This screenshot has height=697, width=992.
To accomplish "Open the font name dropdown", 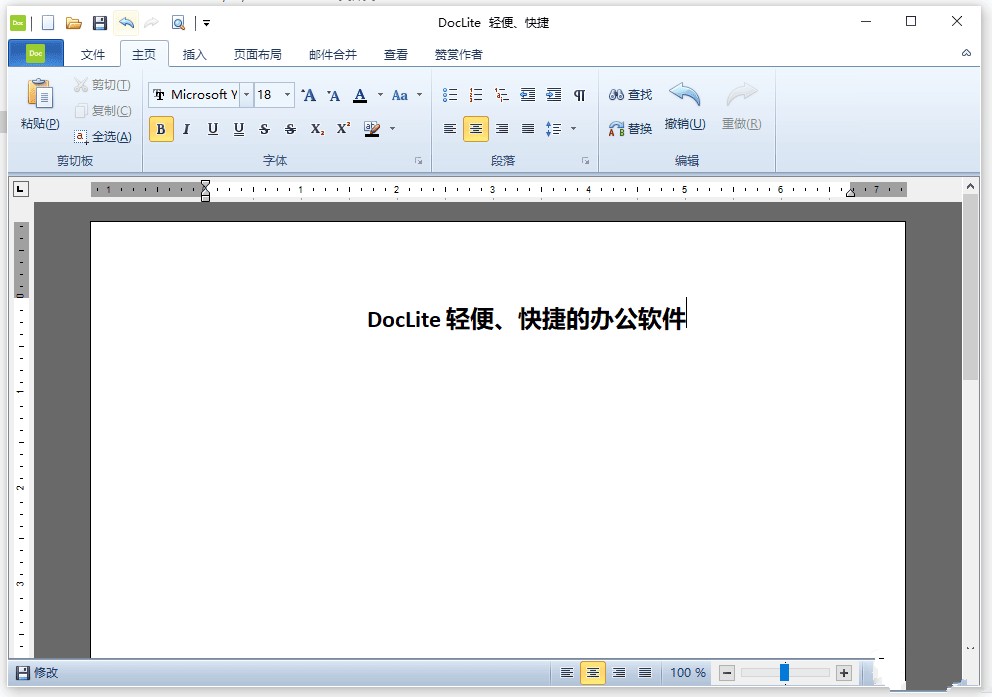I will (246, 95).
